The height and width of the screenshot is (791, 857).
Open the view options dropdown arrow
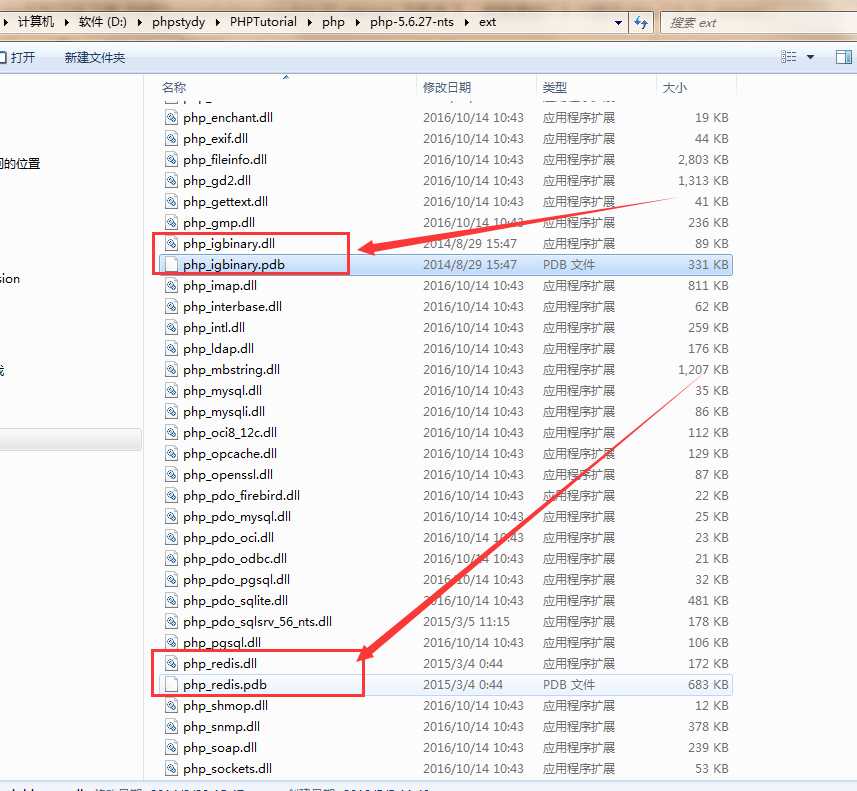click(x=810, y=57)
